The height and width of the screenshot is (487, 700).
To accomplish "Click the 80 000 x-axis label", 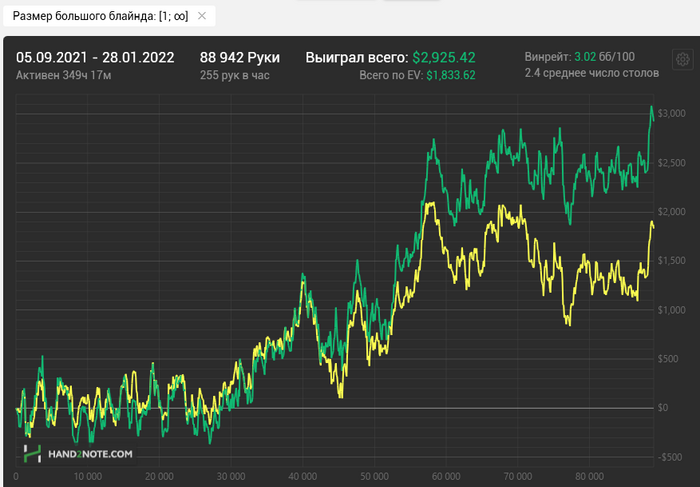I will click(x=589, y=476).
